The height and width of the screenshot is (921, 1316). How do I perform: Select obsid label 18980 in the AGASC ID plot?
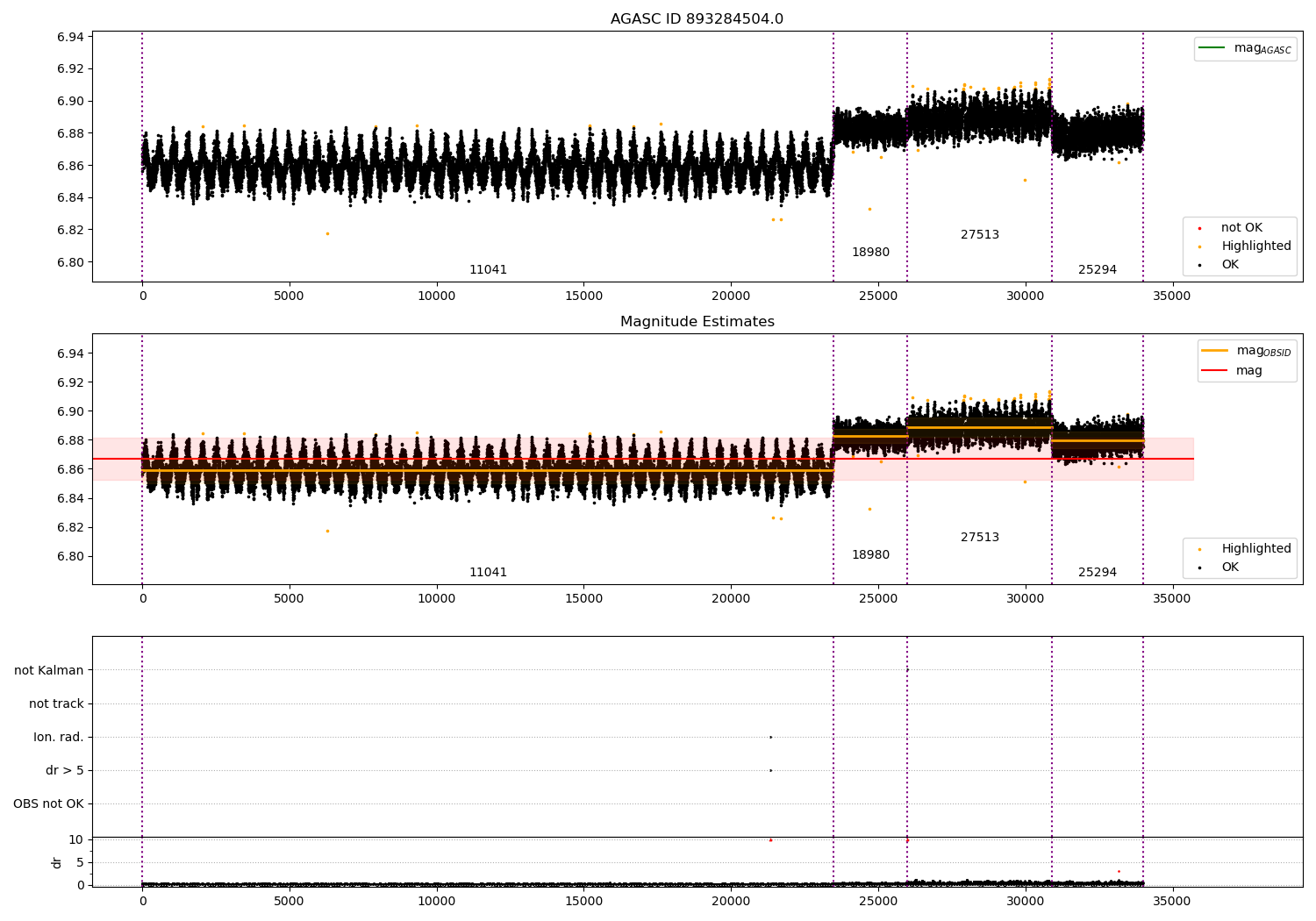[x=870, y=253]
